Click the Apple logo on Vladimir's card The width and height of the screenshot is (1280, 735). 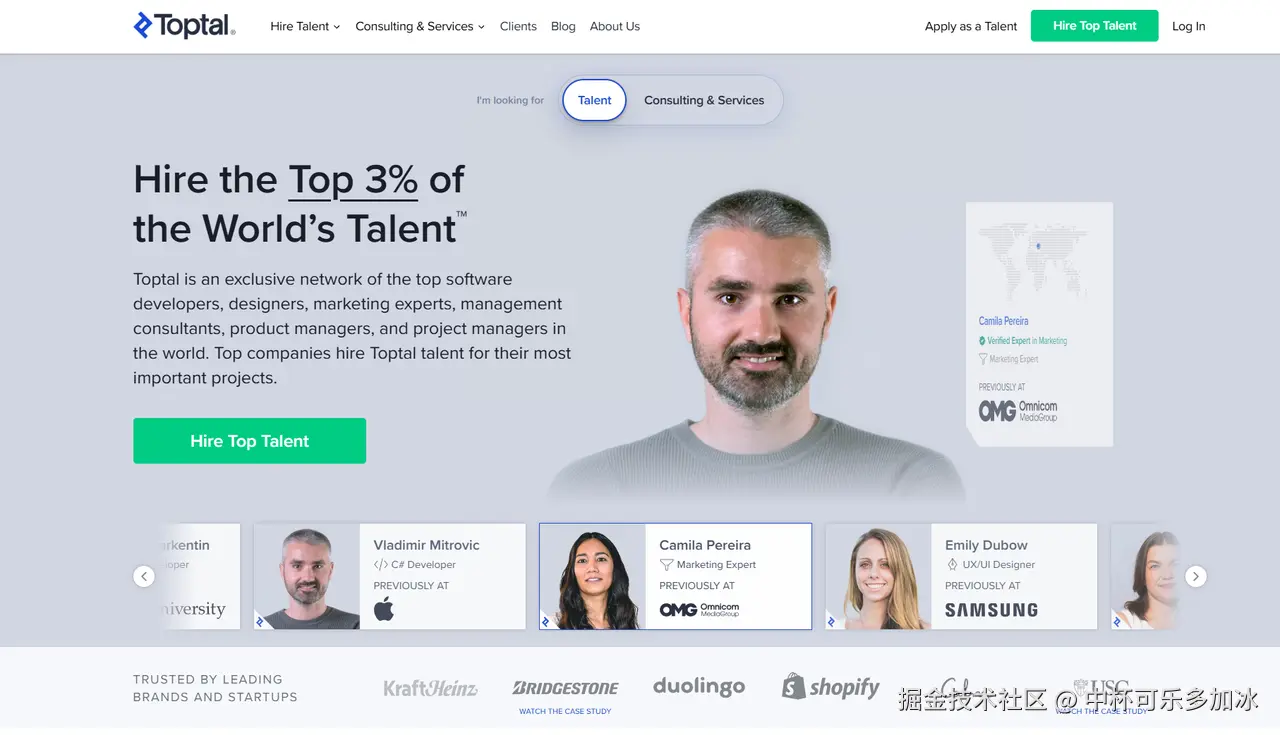[x=384, y=609]
